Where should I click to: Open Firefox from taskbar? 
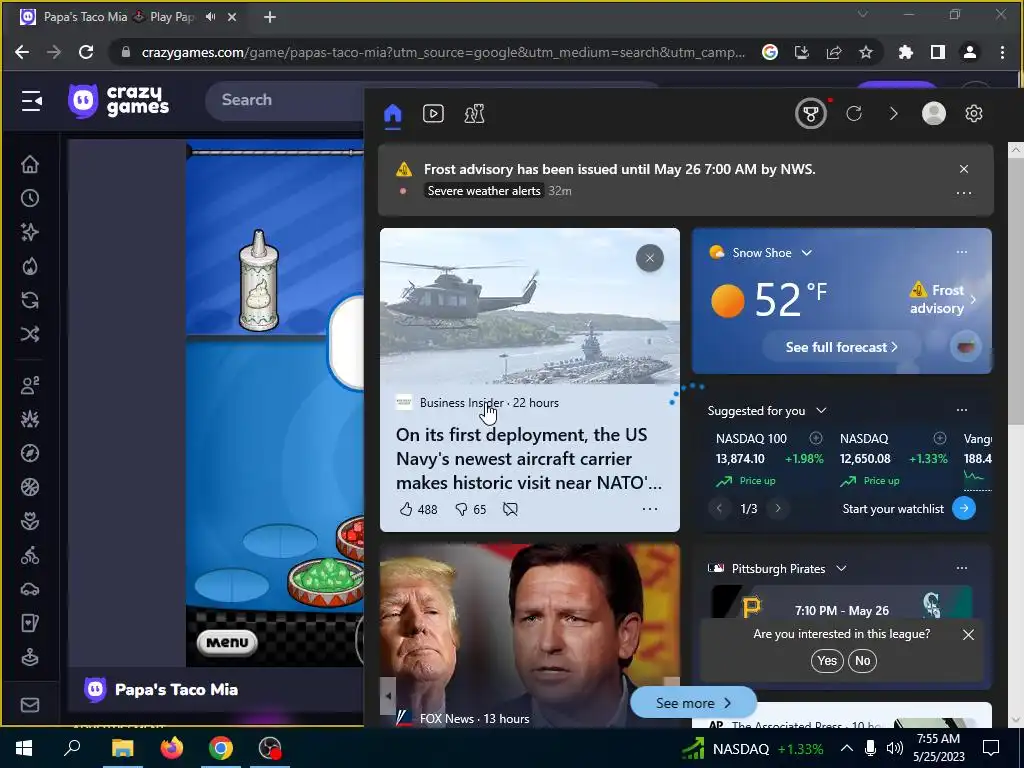pos(172,748)
